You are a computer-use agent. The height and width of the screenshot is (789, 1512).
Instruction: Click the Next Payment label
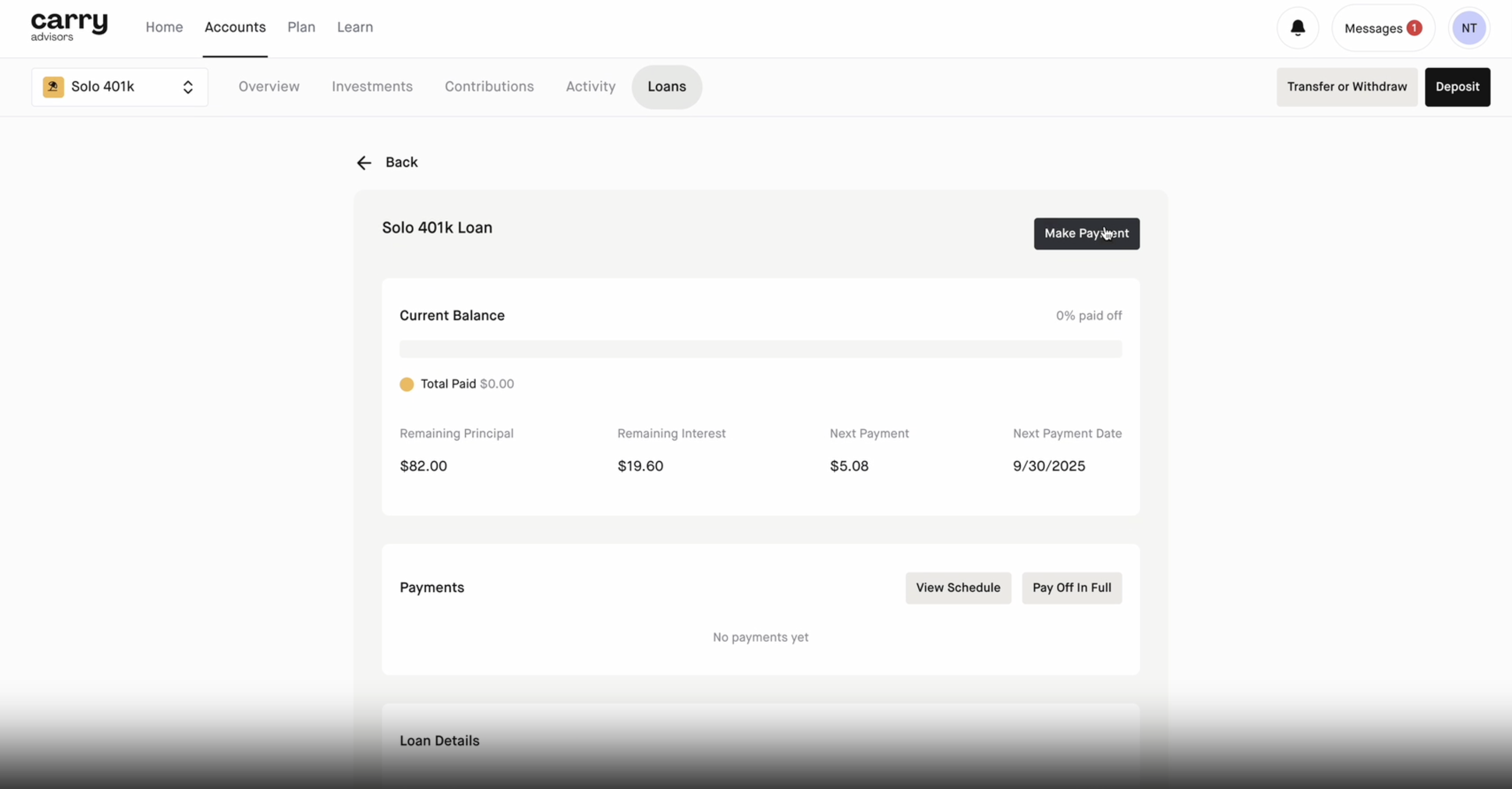(869, 433)
